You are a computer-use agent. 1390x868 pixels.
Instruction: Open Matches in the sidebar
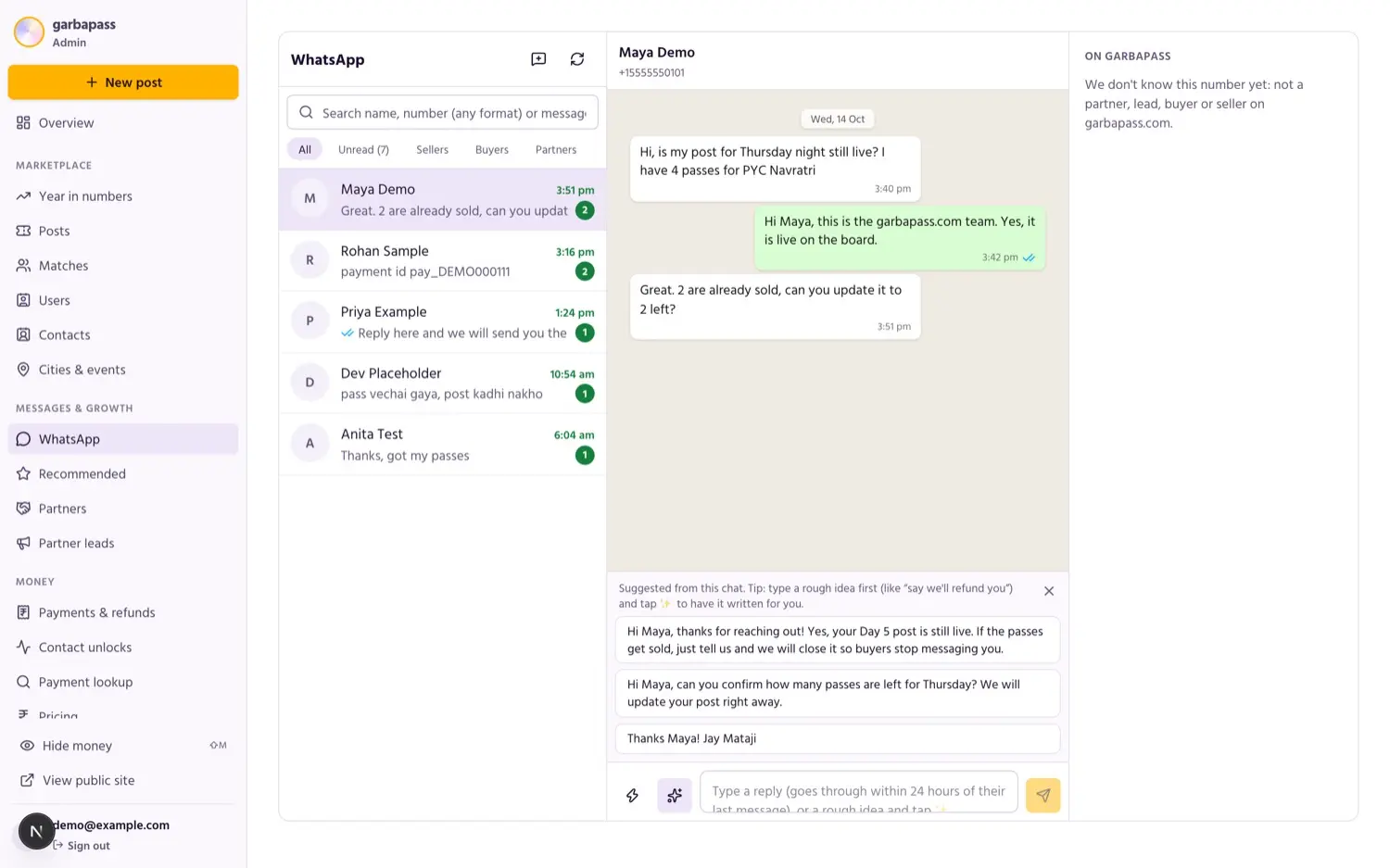click(123, 266)
